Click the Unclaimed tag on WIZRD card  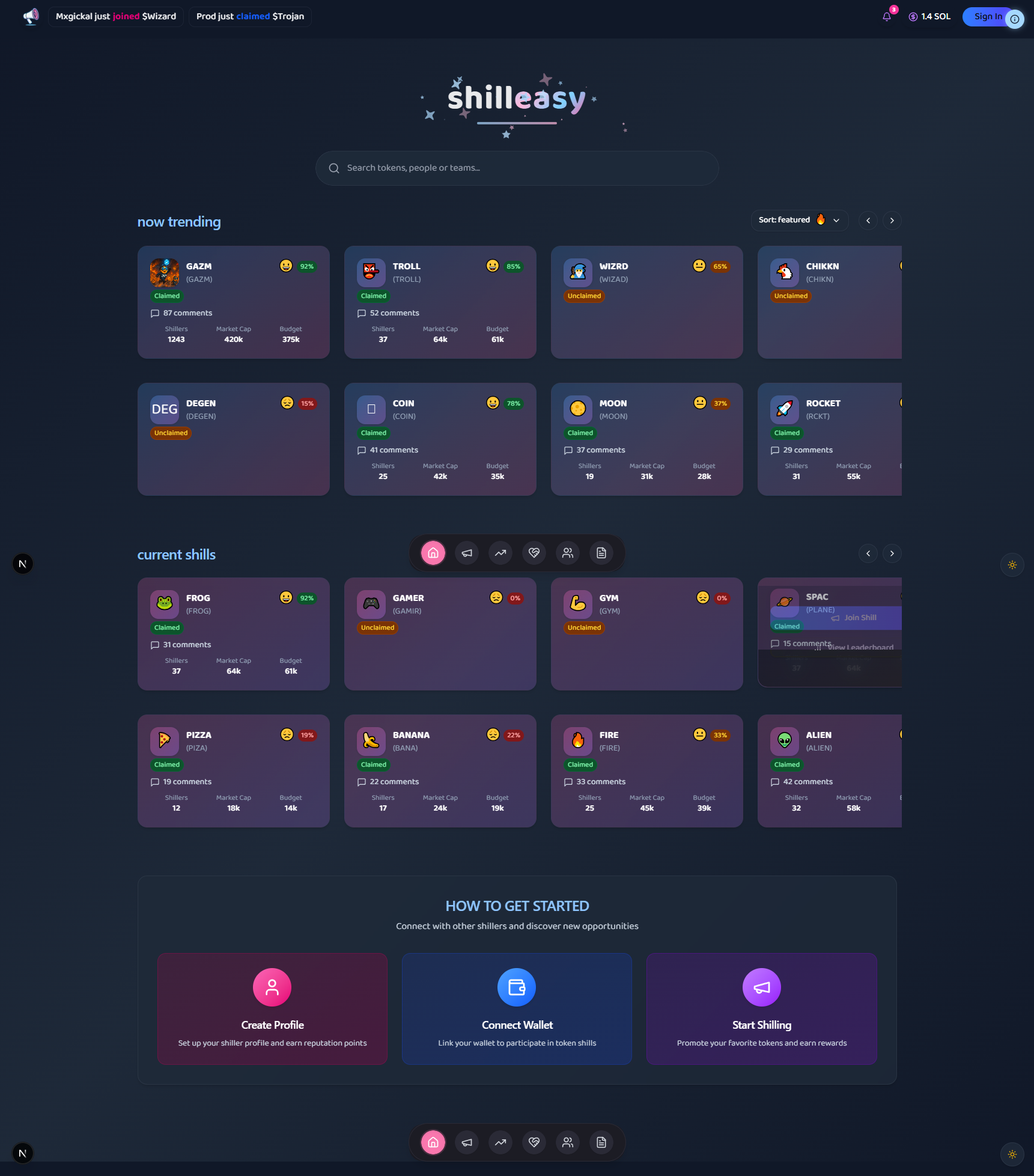[584, 296]
